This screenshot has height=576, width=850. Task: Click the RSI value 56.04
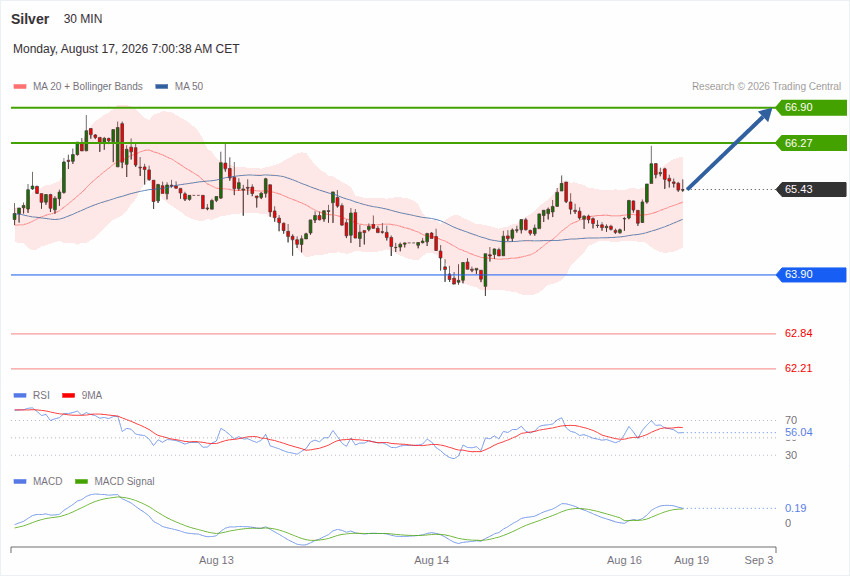[799, 432]
